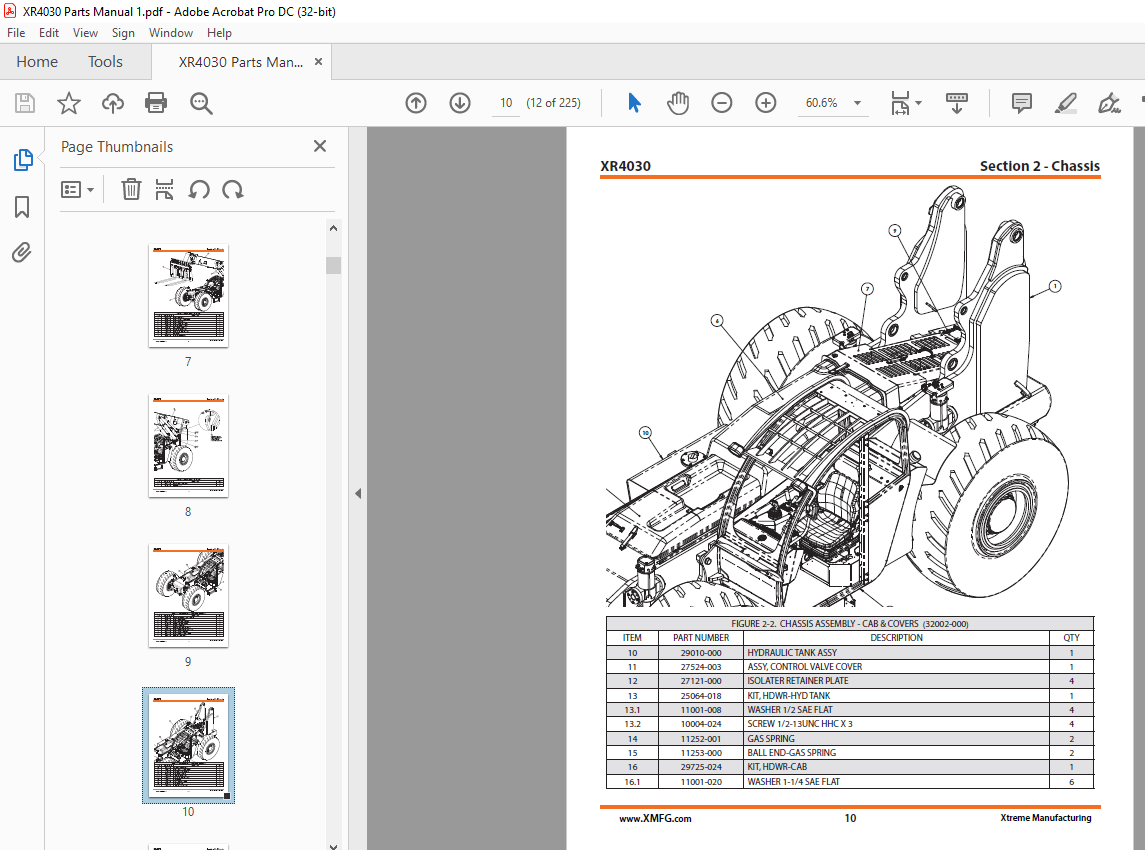Activate the Hand pan tool

(x=678, y=103)
